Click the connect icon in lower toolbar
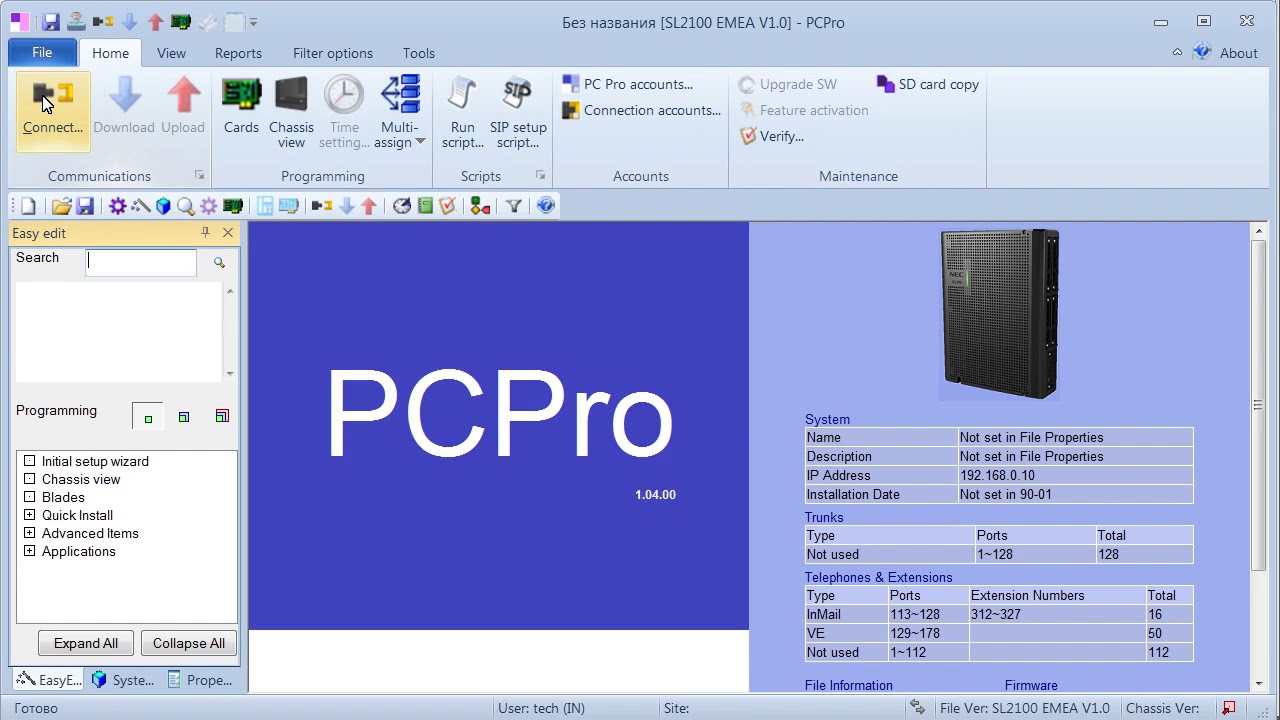 pyautogui.click(x=321, y=206)
